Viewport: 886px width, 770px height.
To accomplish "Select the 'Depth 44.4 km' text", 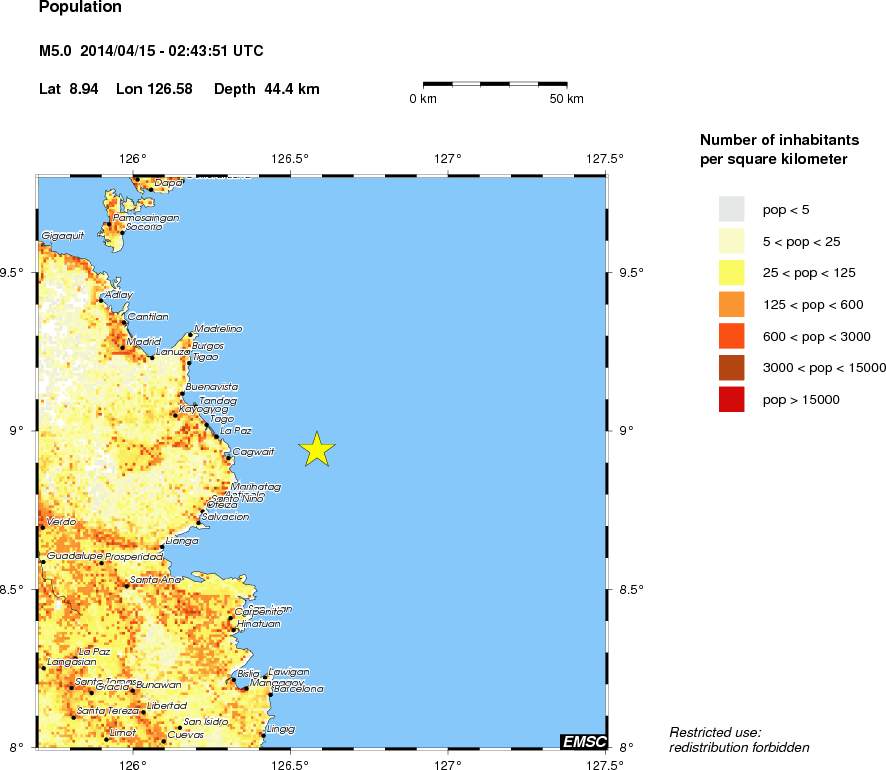I will pyautogui.click(x=267, y=89).
